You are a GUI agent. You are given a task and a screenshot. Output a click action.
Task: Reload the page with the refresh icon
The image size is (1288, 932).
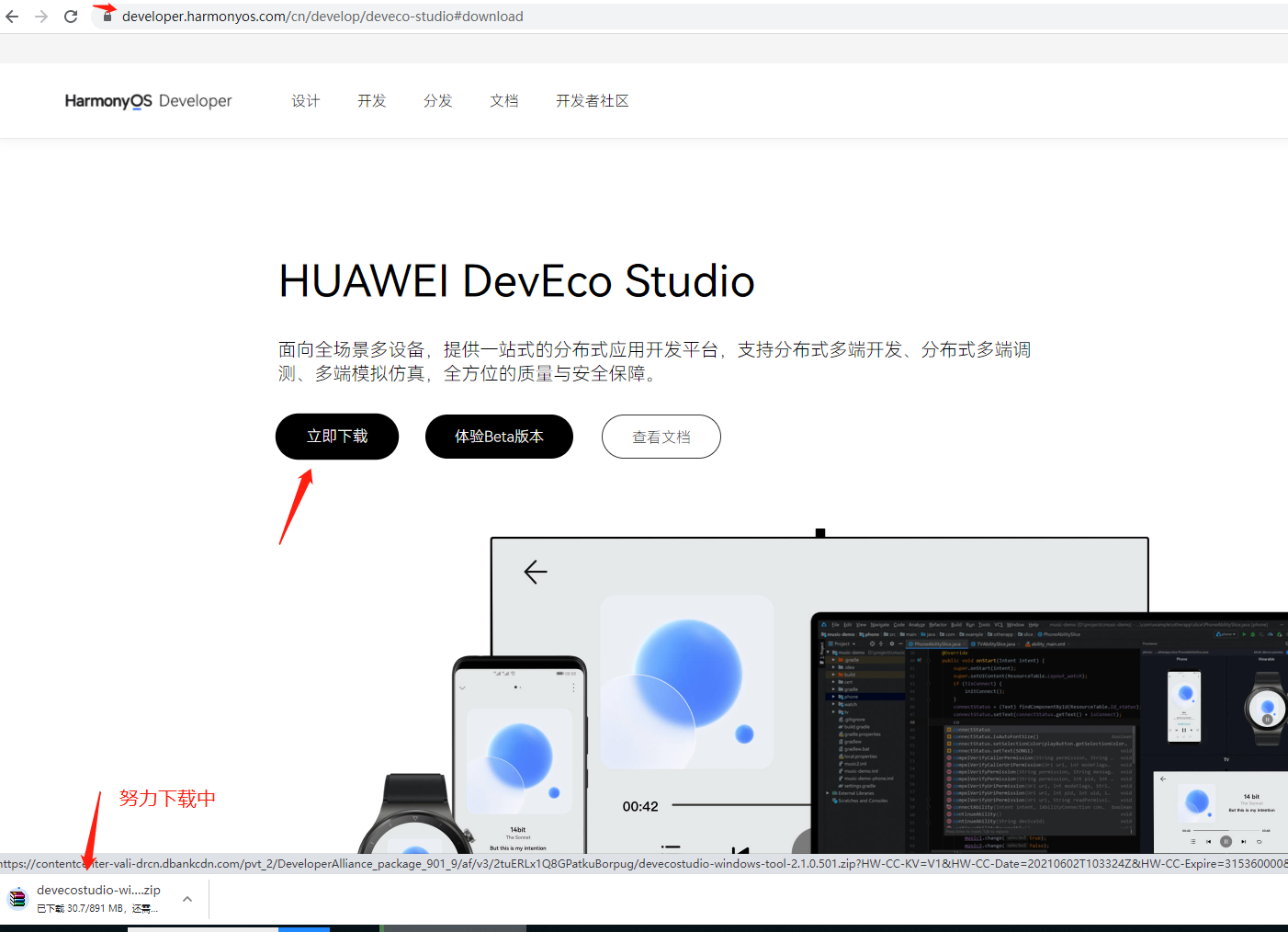click(71, 17)
